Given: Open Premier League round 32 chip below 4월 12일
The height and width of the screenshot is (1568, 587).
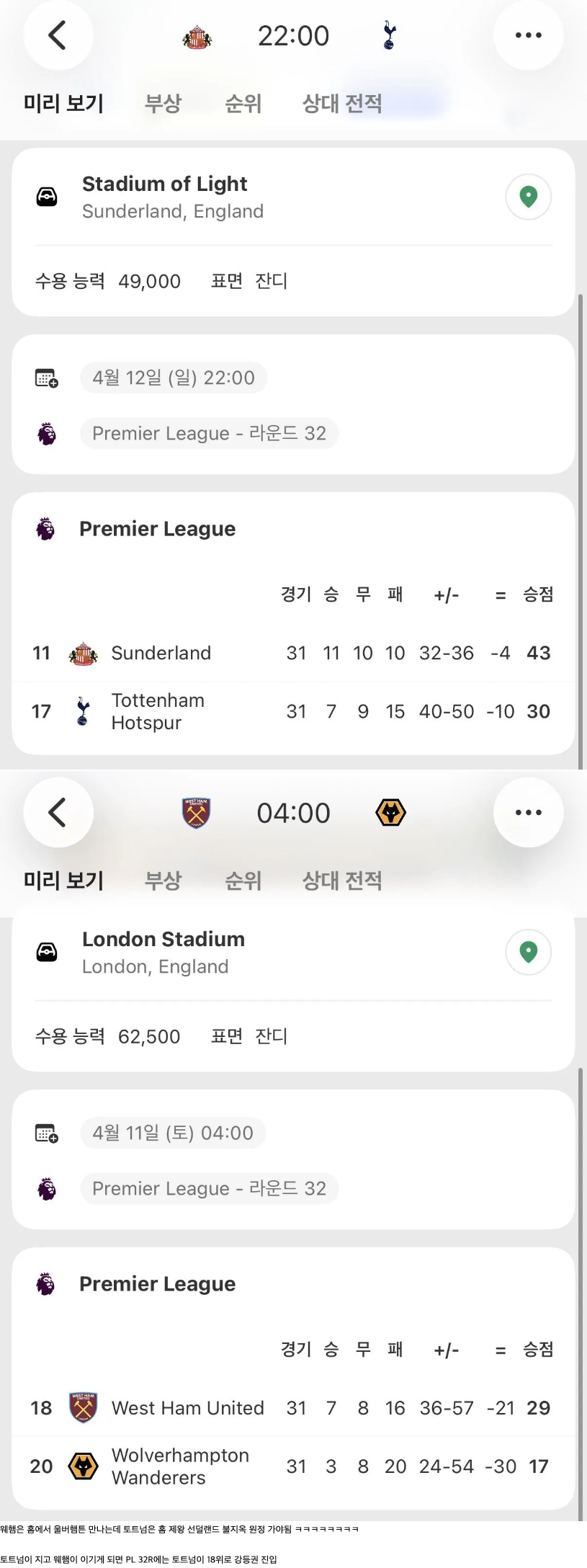Looking at the screenshot, I should coord(209,433).
